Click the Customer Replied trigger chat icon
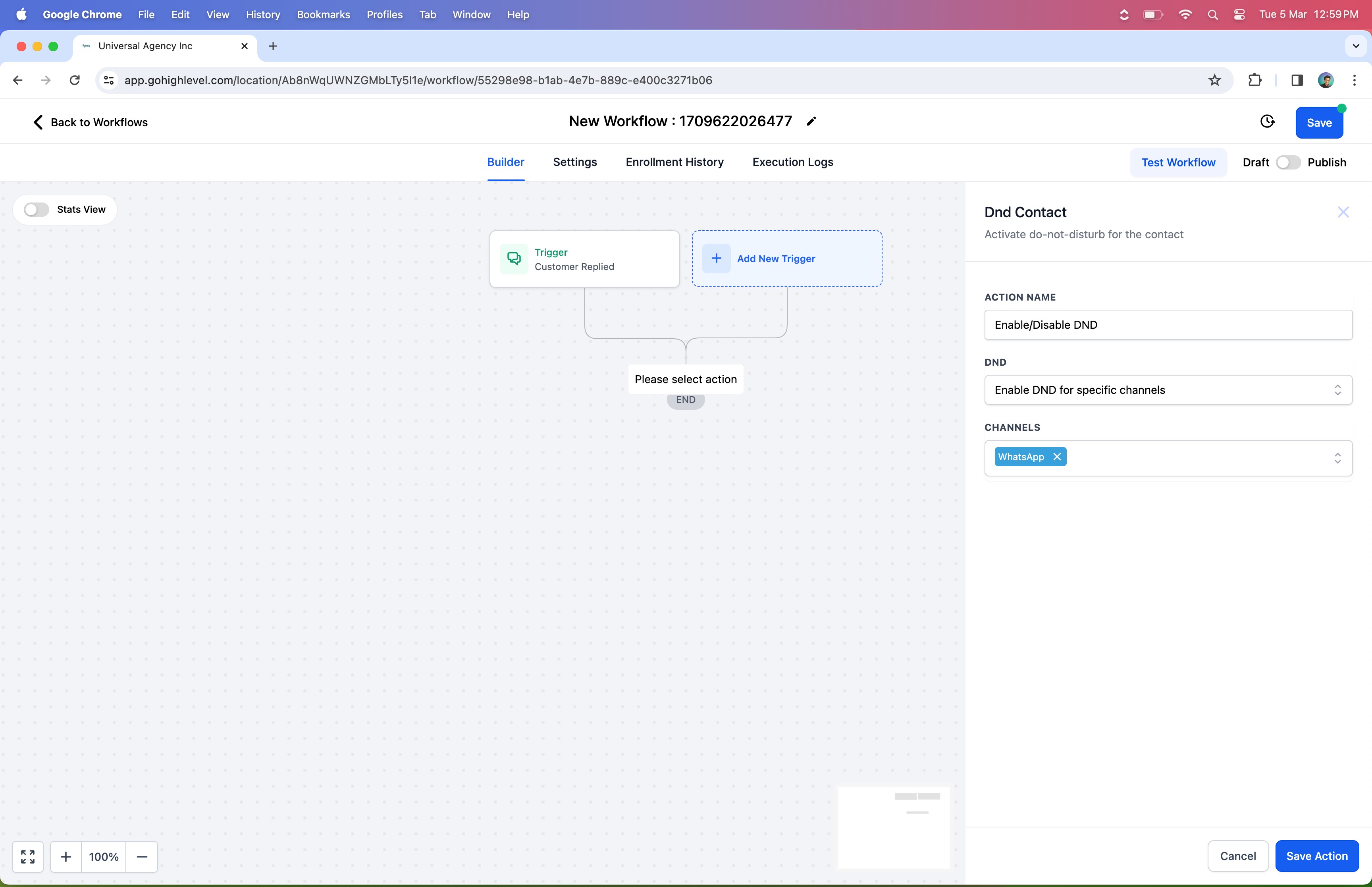Viewport: 1372px width, 887px height. tap(514, 259)
